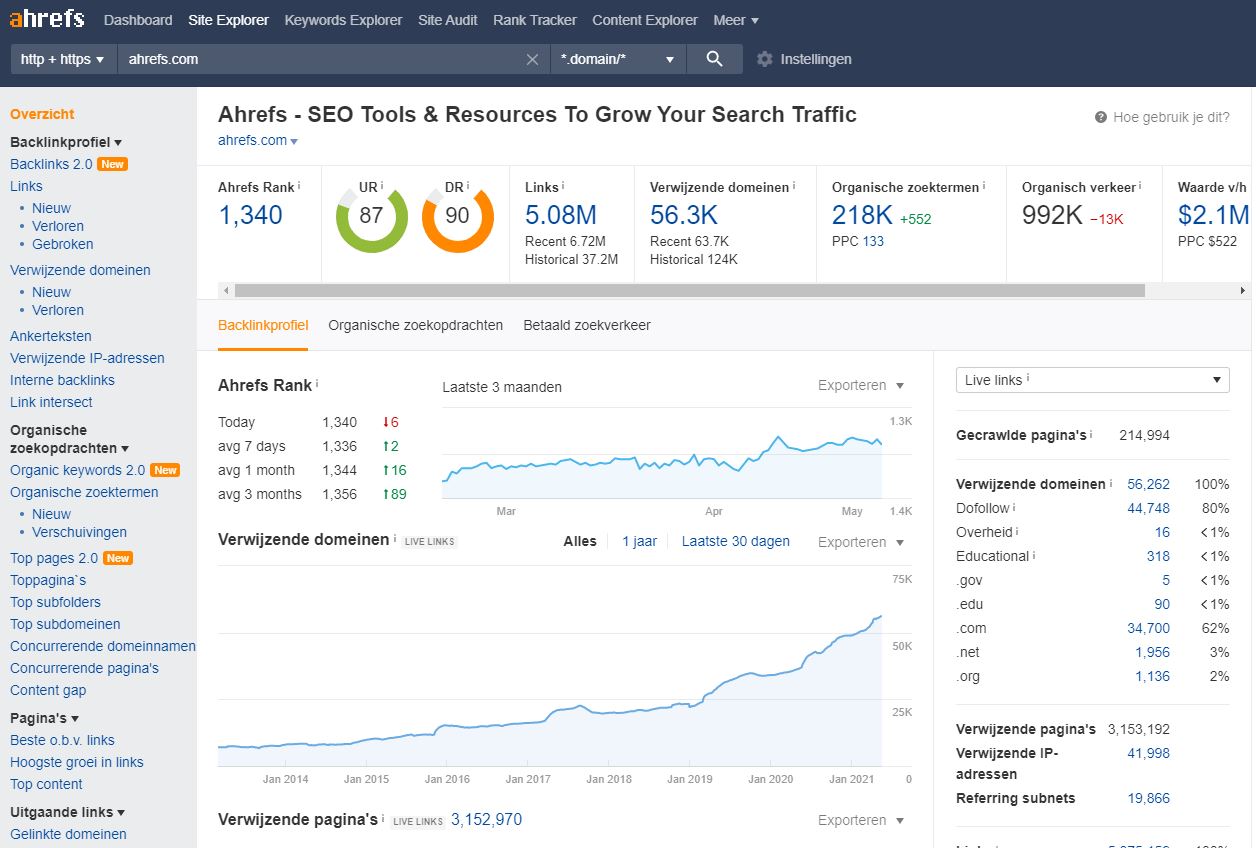Click info icon next to Gecrawlde pagina's
This screenshot has height=848, width=1256.
pyautogui.click(x=1091, y=435)
